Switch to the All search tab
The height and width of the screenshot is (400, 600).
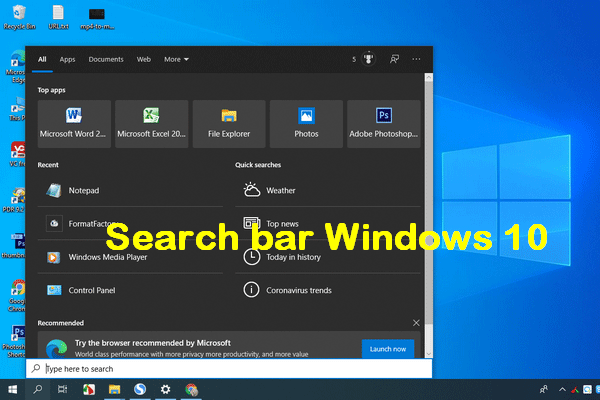coord(42,59)
